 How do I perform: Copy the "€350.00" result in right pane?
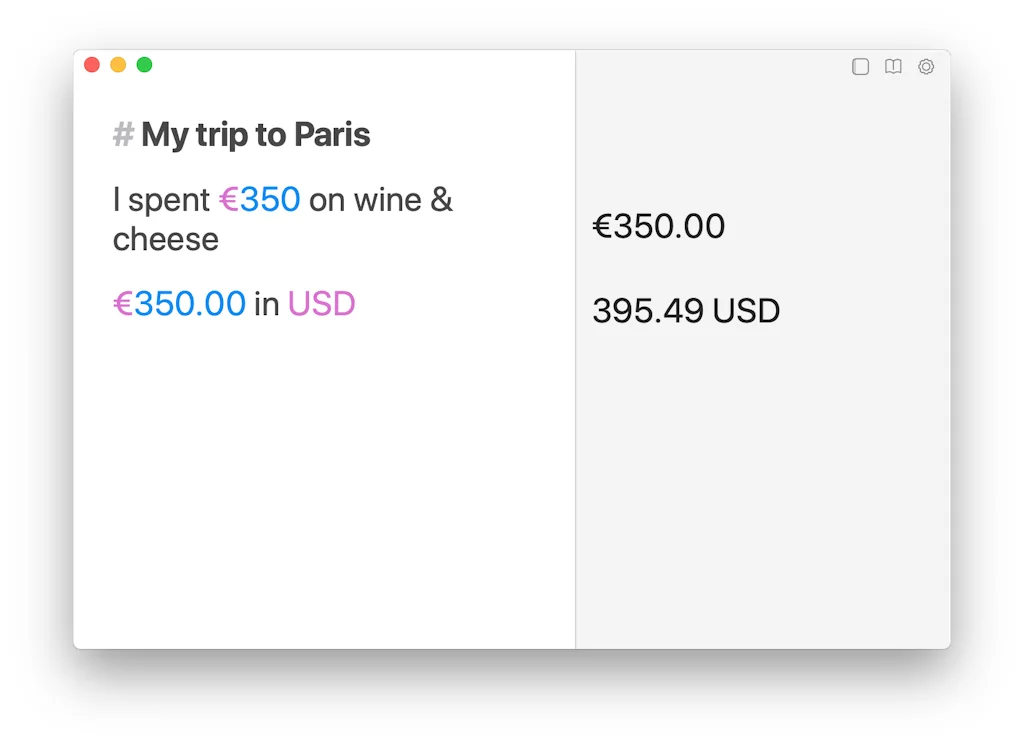tap(658, 226)
